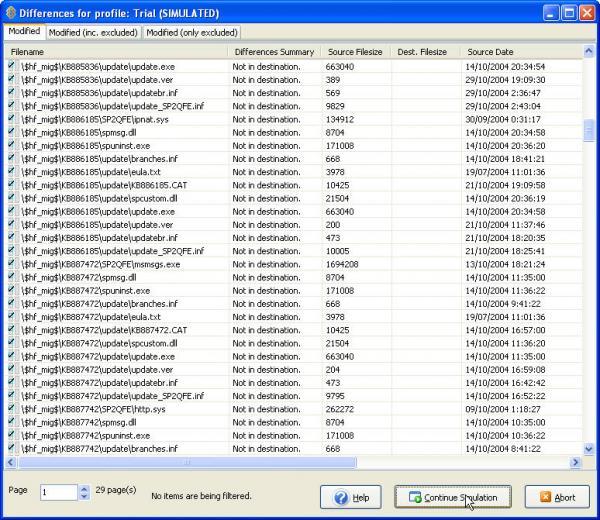The image size is (600, 520).
Task: Increase page number with up spinner arrow
Action: point(84,488)
